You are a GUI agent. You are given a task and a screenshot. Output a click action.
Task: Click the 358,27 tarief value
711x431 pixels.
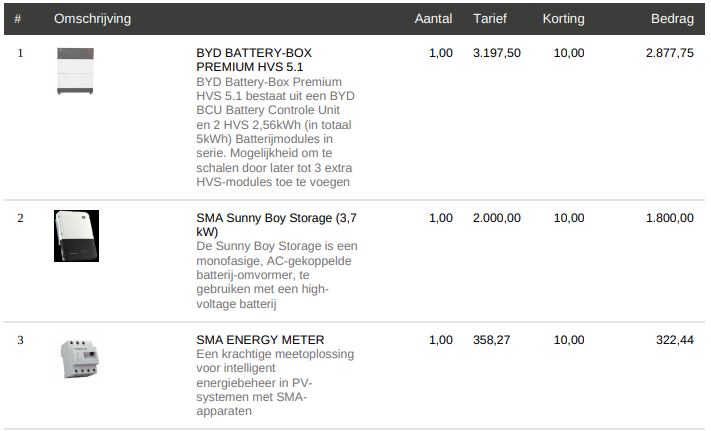click(x=491, y=340)
